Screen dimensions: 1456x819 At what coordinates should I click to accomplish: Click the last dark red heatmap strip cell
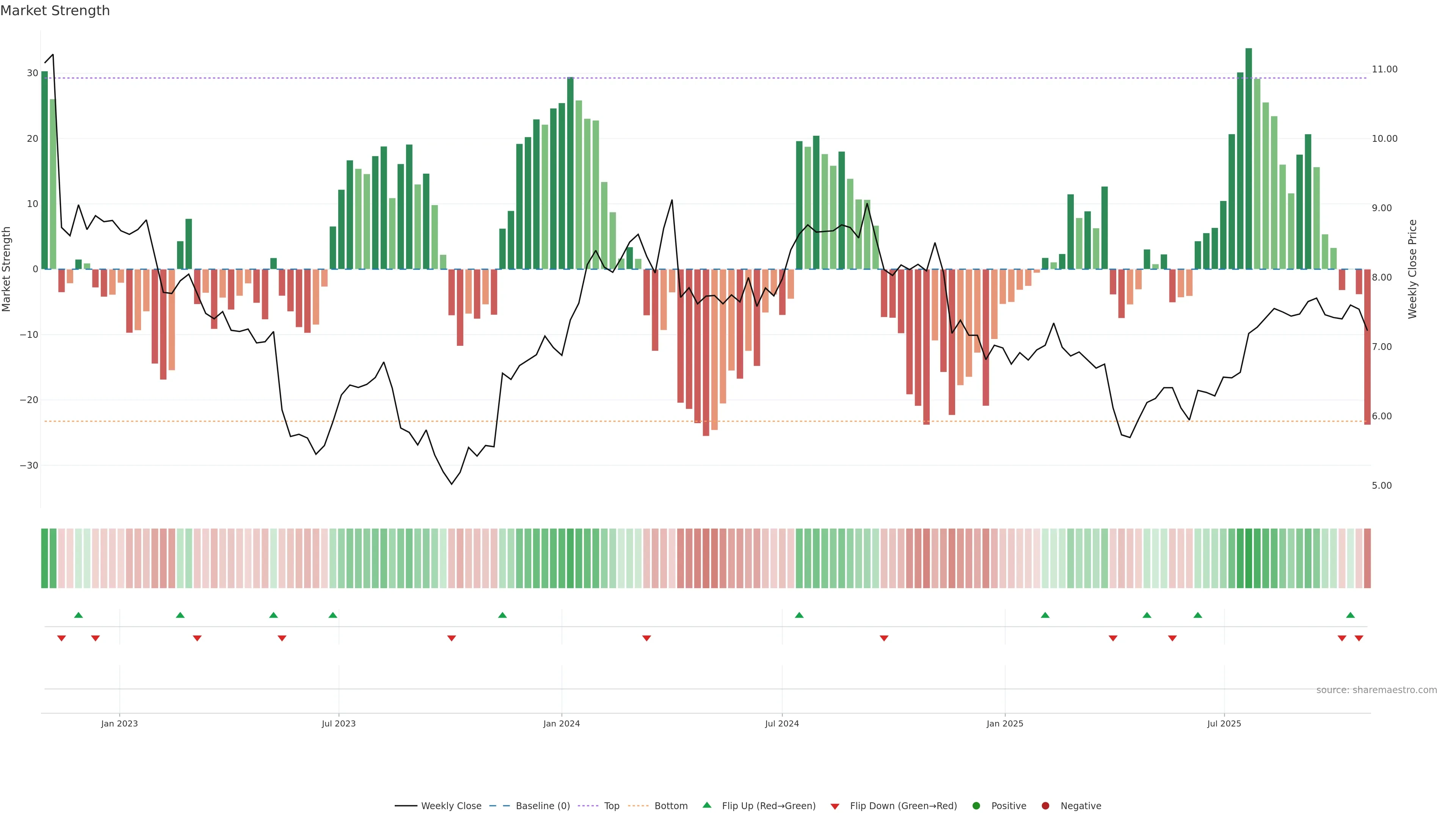point(1367,559)
